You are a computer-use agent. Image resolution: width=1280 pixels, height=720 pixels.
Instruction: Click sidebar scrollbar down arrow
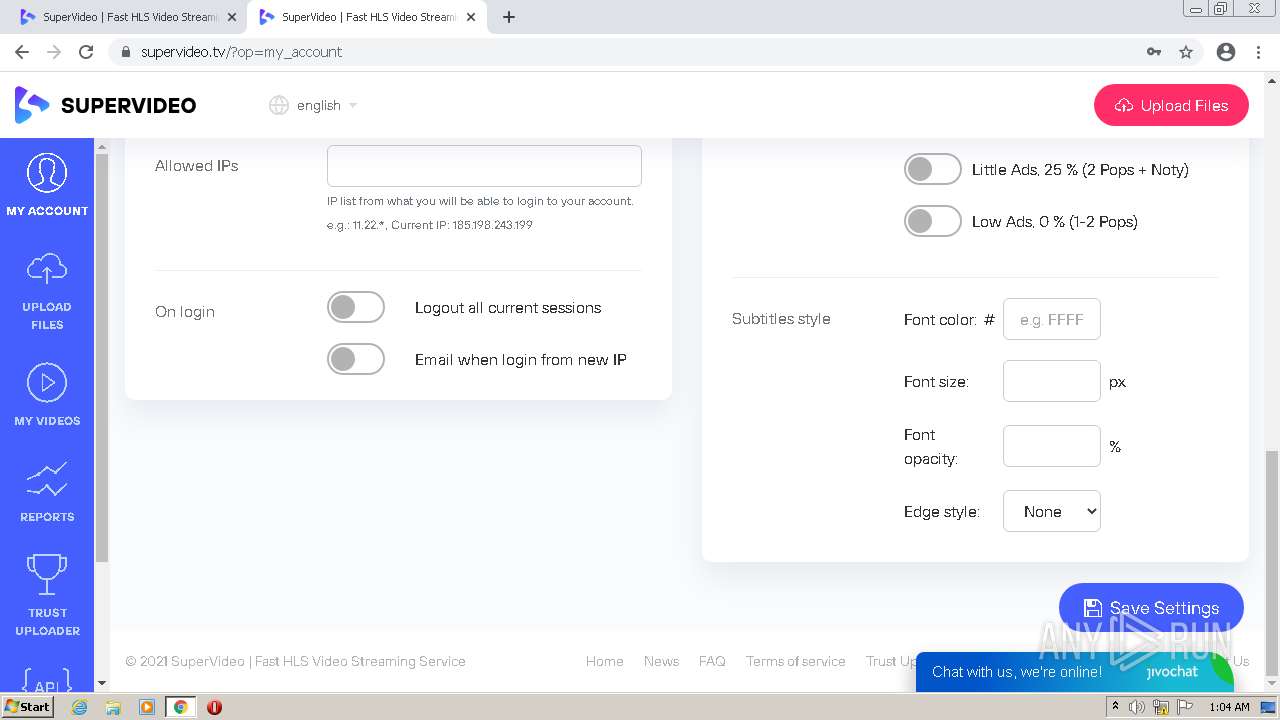tap(102, 684)
